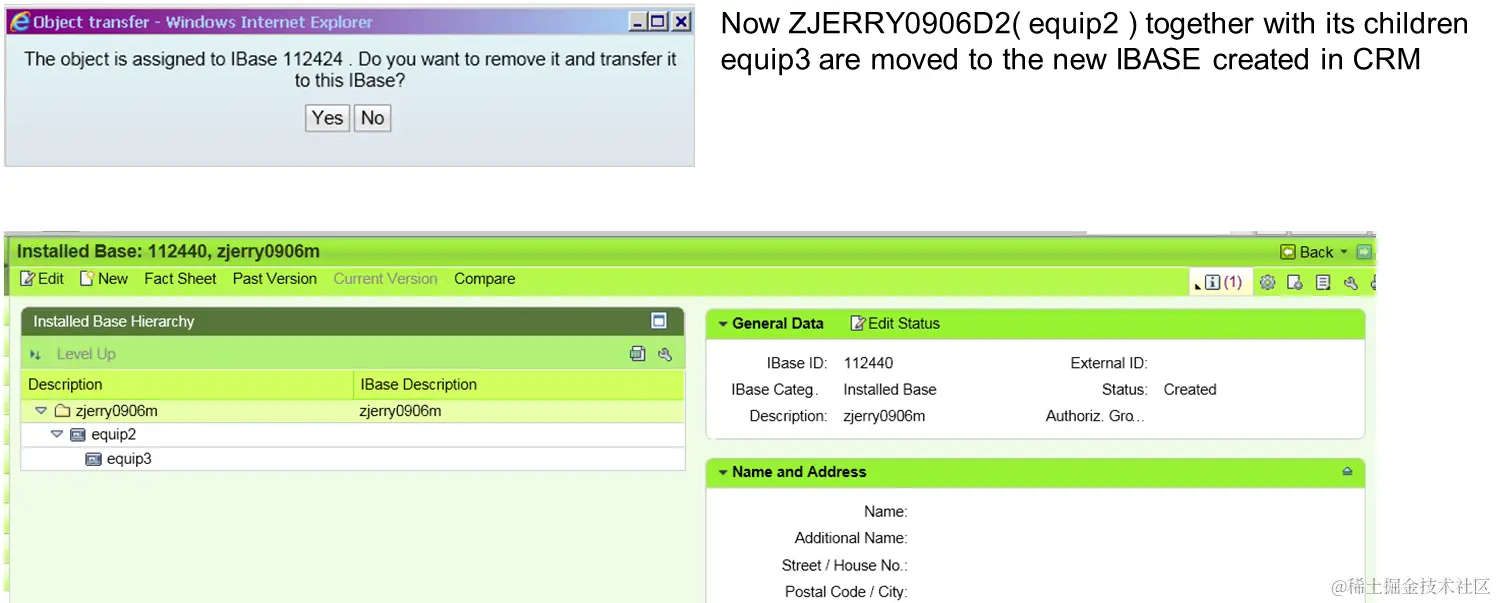Maximize the Installed Base Hierarchy panel
Screen dimensions: 1497x603
coord(659,321)
